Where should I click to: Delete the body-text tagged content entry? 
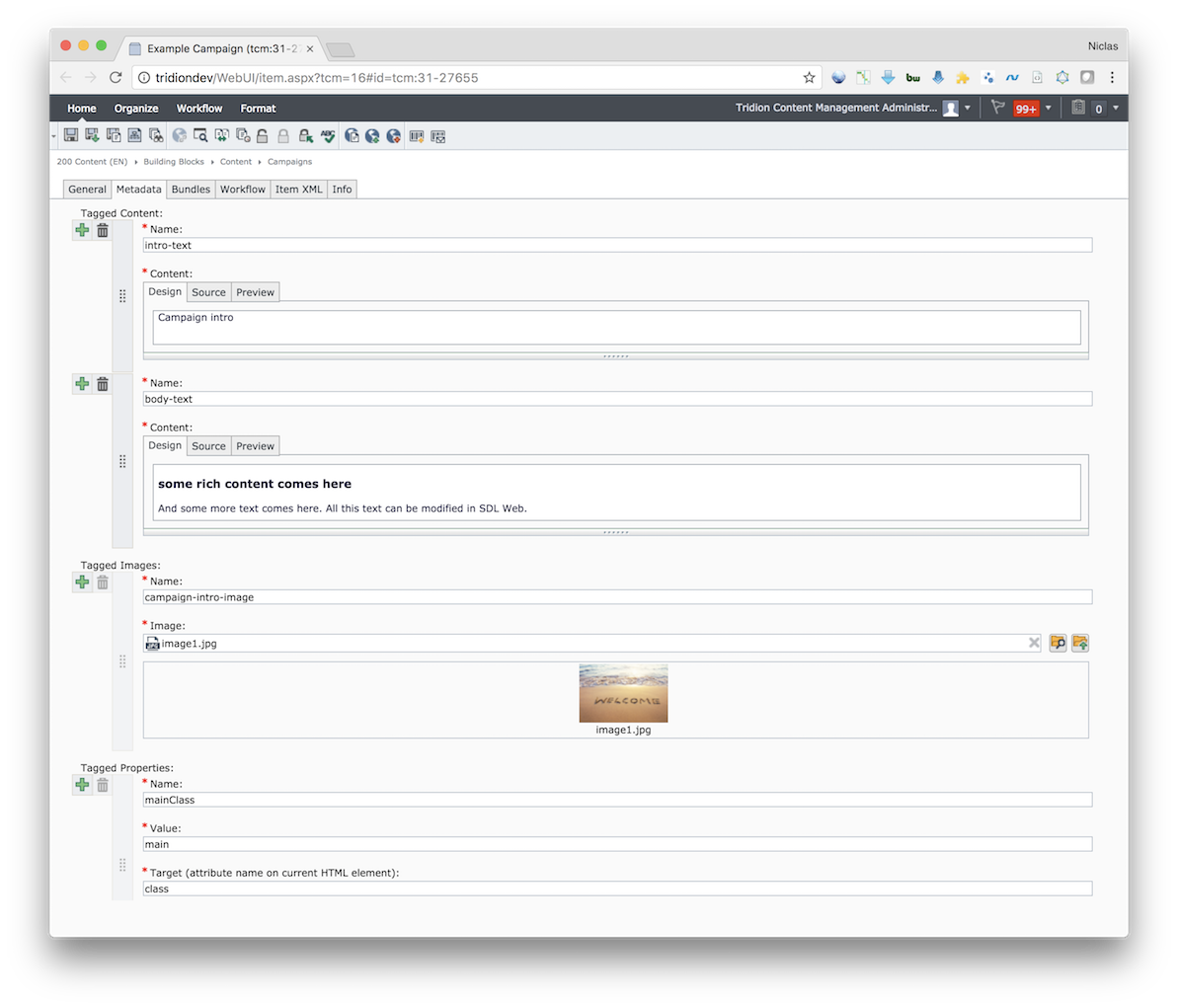point(103,384)
